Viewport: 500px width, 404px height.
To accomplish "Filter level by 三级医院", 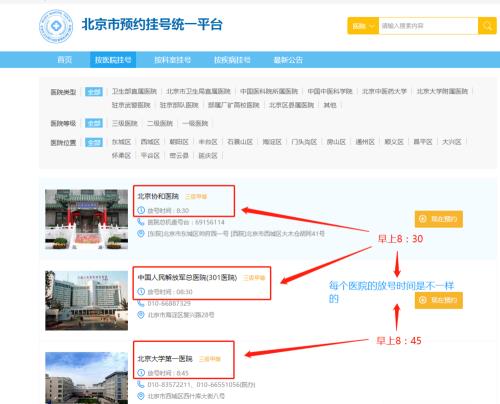I will click(x=125, y=123).
